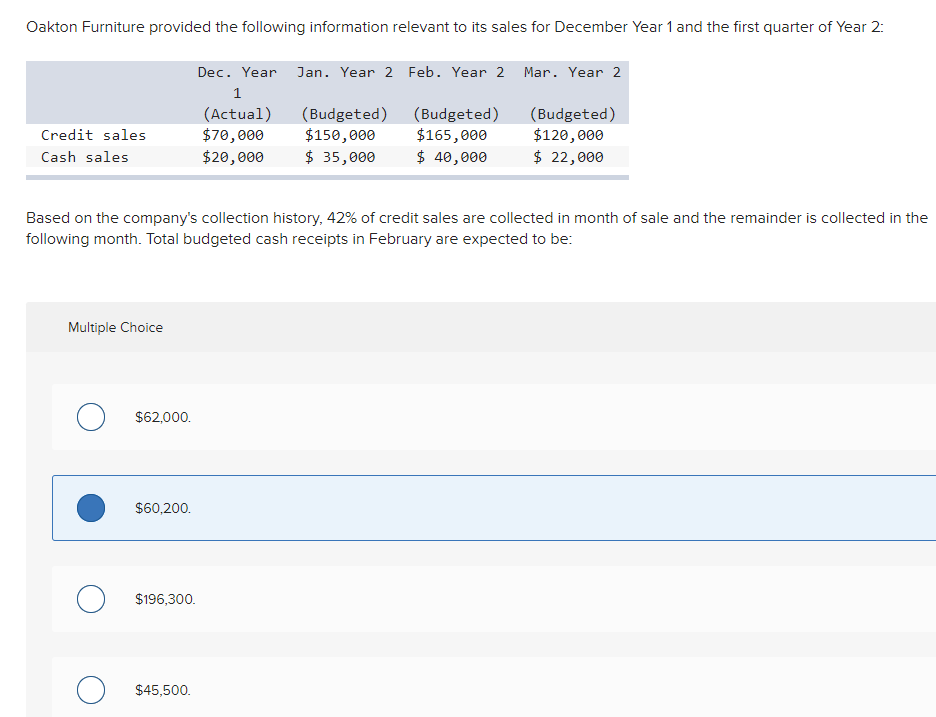Screen dimensions: 936x717
Task: Click the Cash sales row label
Action: coord(85,157)
